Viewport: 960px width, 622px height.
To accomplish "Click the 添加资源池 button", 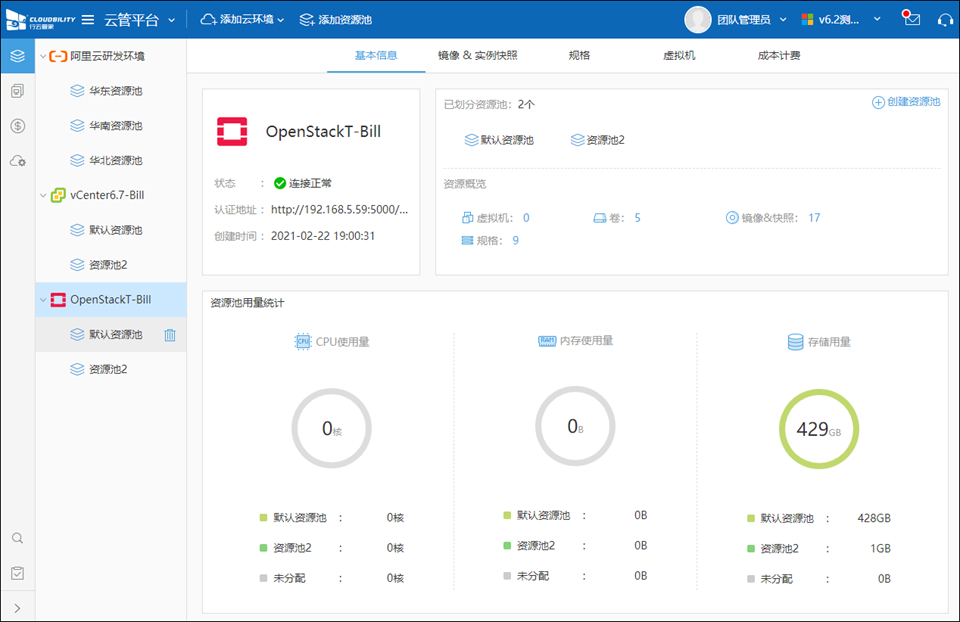I will [336, 20].
